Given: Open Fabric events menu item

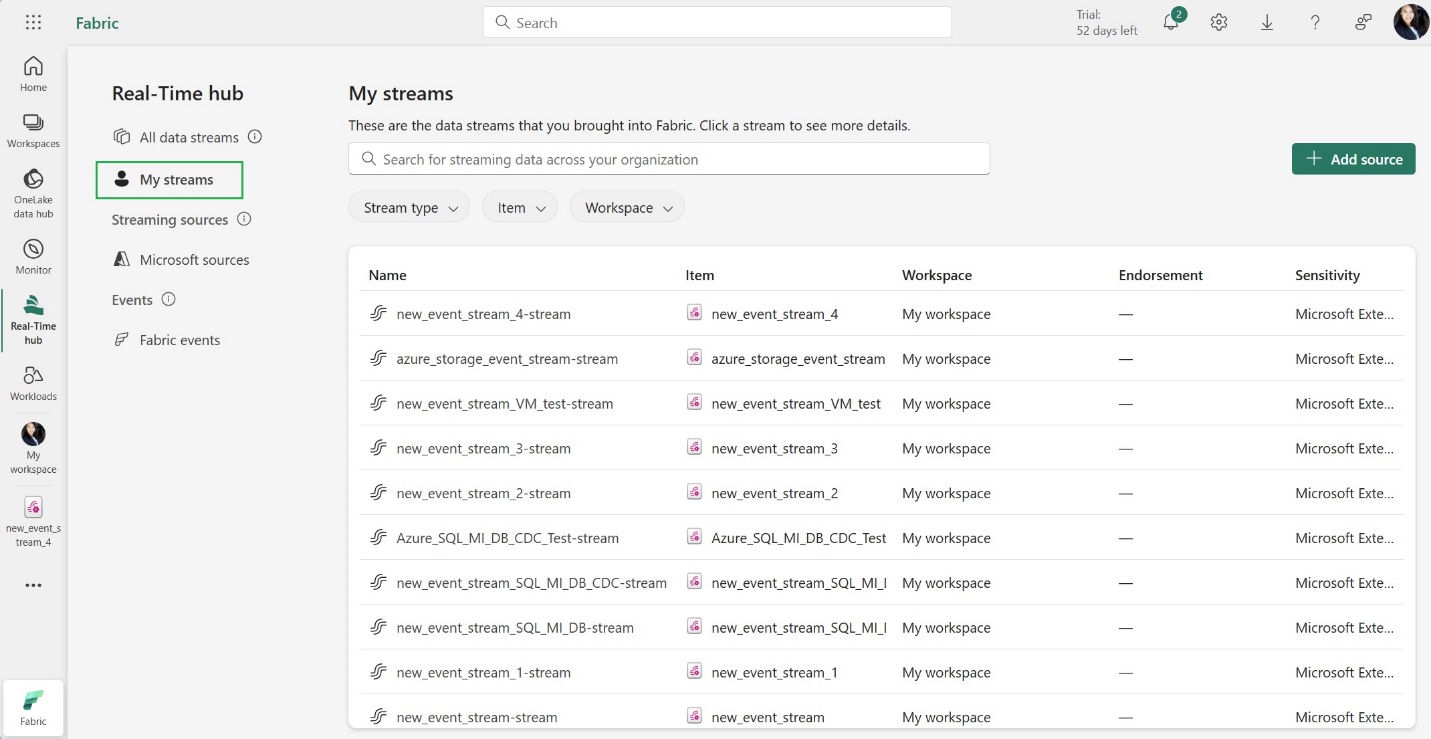Looking at the screenshot, I should pyautogui.click(x=166, y=340).
